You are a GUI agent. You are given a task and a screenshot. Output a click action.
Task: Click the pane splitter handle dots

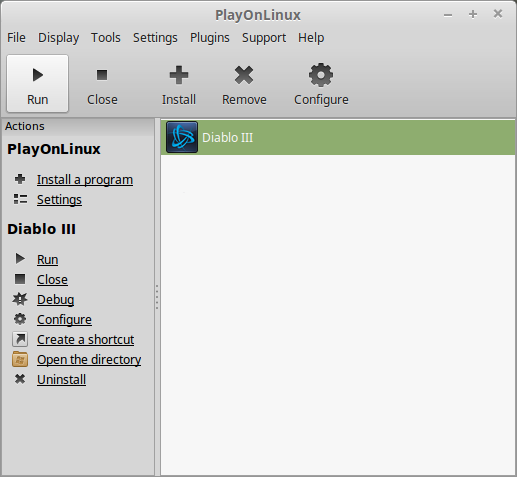[157, 297]
